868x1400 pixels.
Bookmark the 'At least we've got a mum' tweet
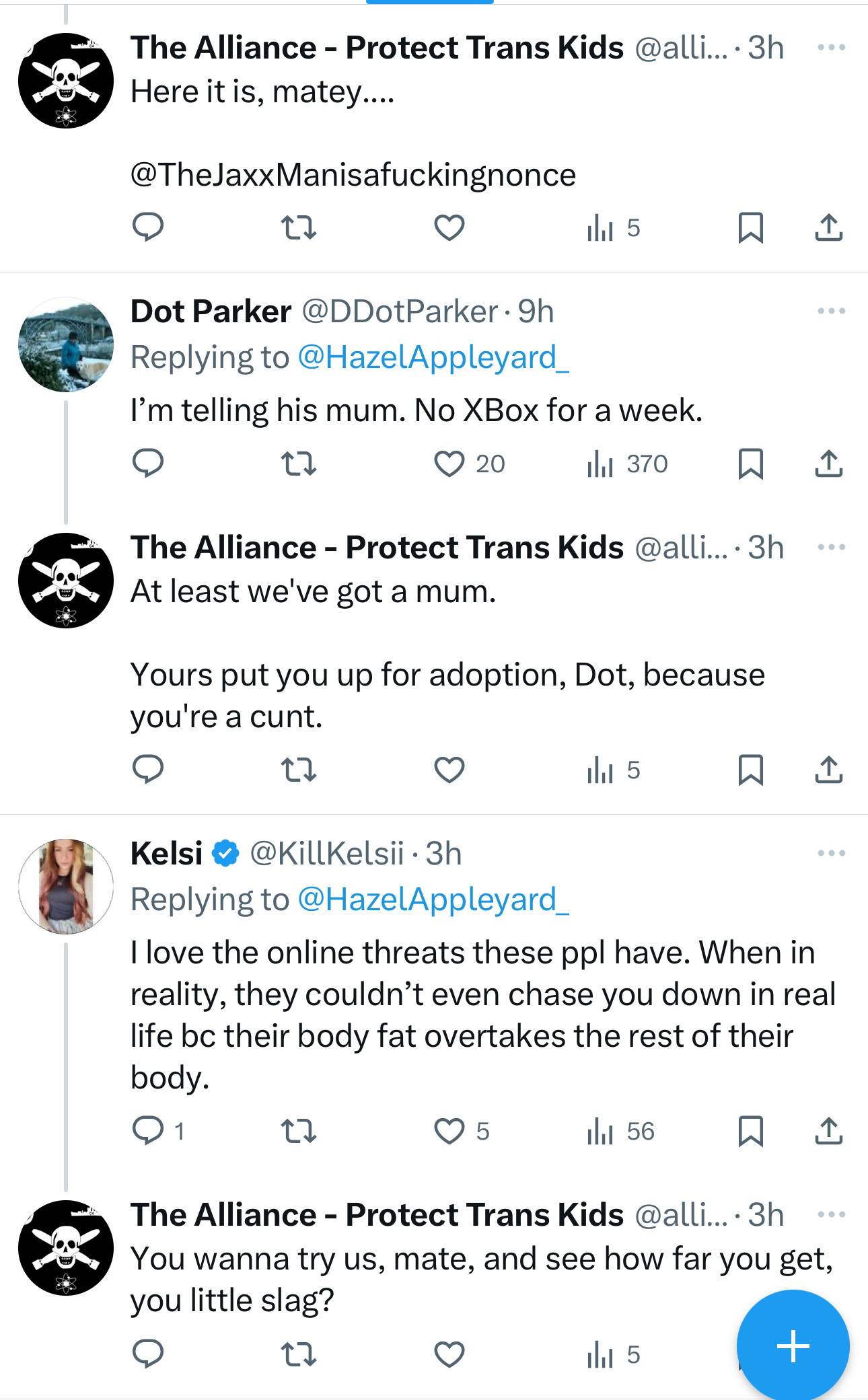pos(750,769)
